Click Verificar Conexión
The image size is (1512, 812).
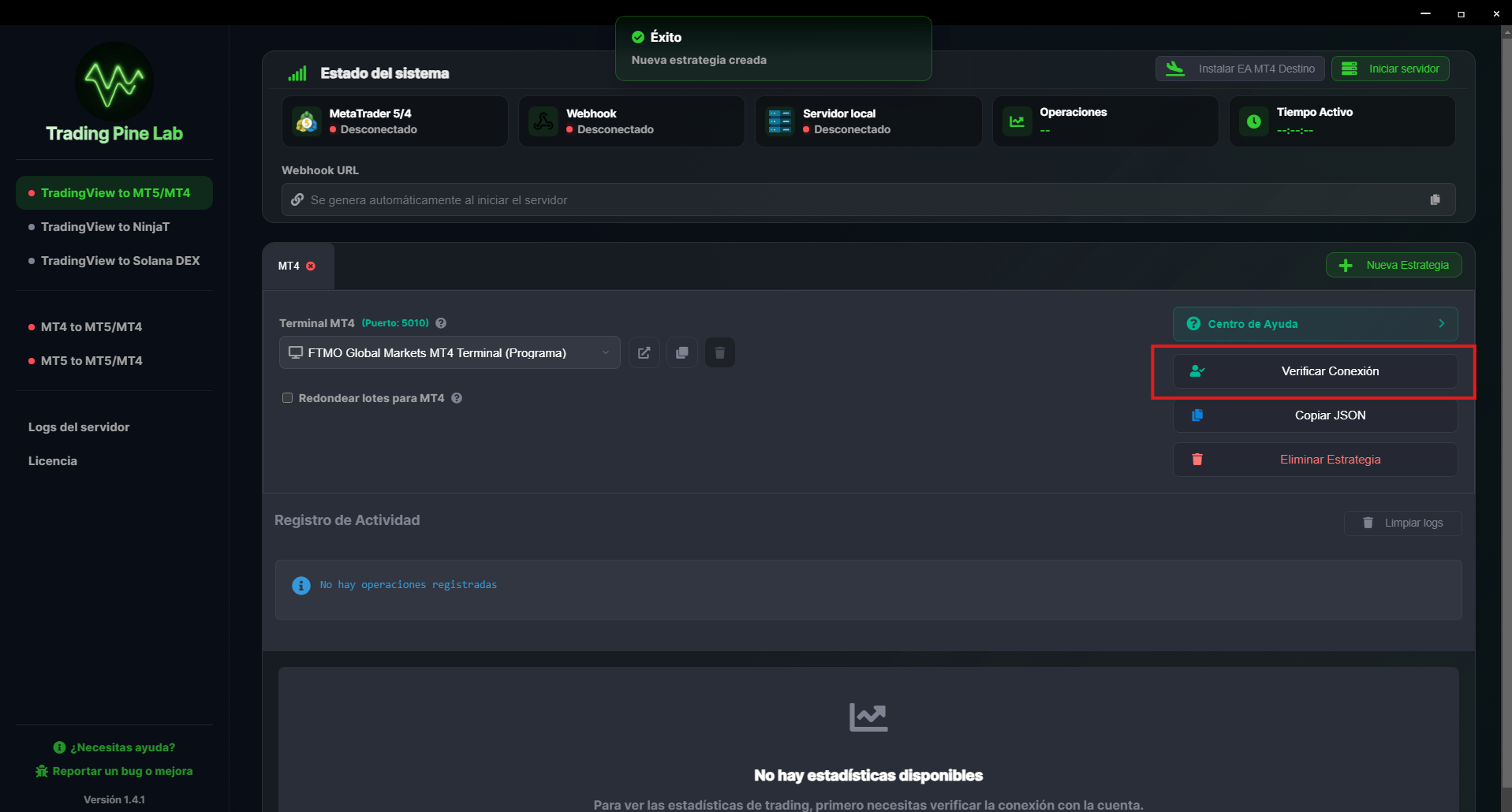click(1314, 371)
